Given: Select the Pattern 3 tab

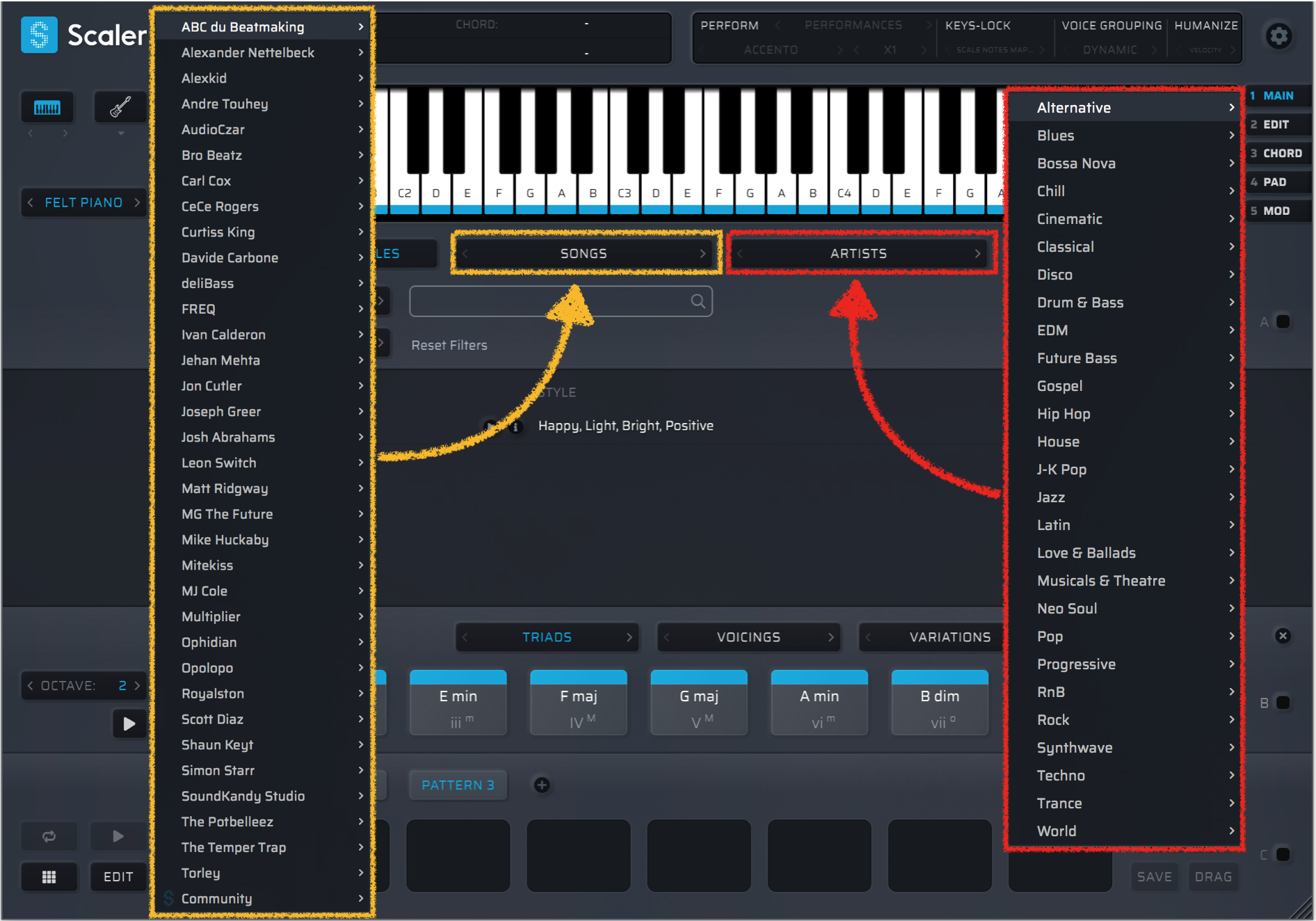Looking at the screenshot, I should pyautogui.click(x=458, y=785).
